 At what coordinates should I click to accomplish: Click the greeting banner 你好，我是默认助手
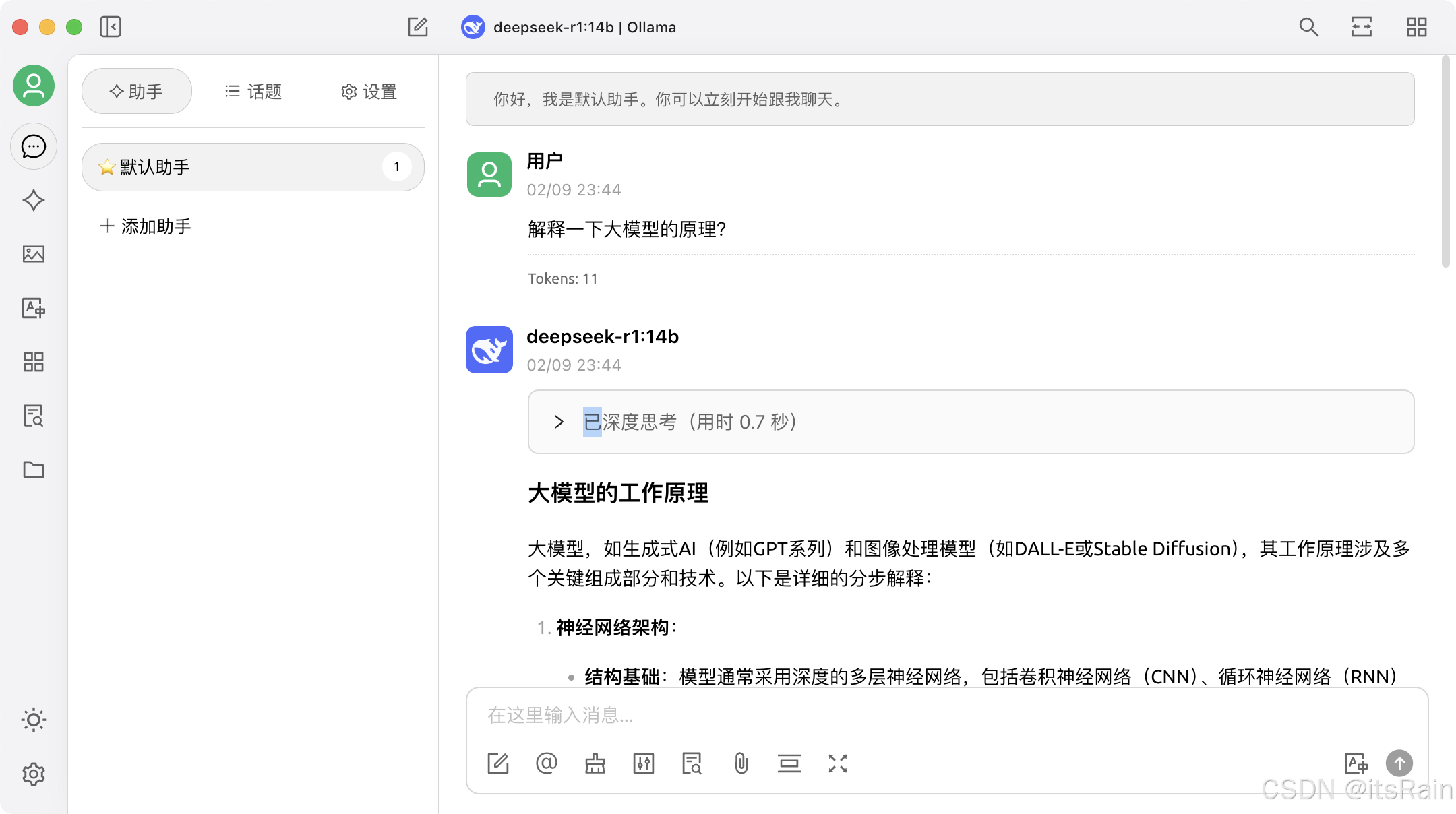coord(940,99)
